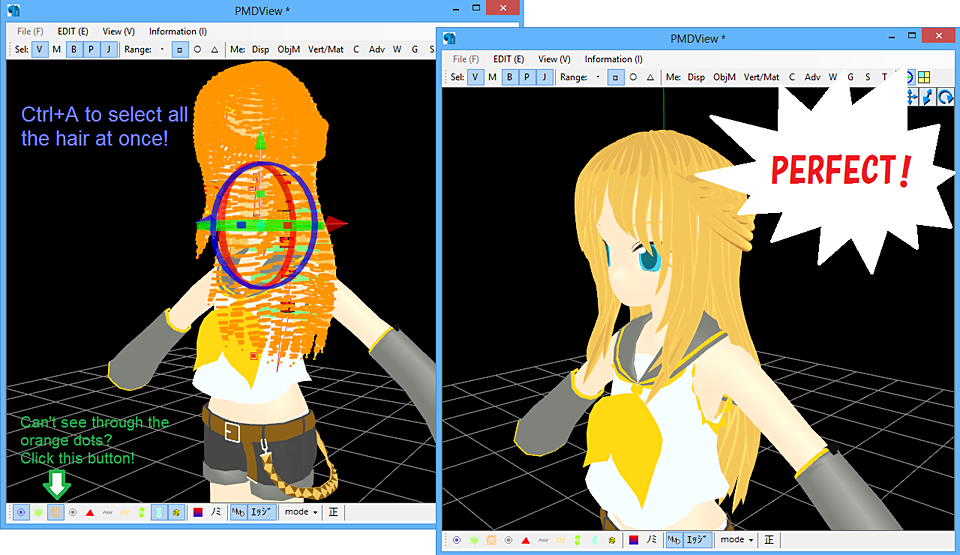Toggle エッジ edge display in right window
The height and width of the screenshot is (555, 960).
pyautogui.click(x=697, y=540)
